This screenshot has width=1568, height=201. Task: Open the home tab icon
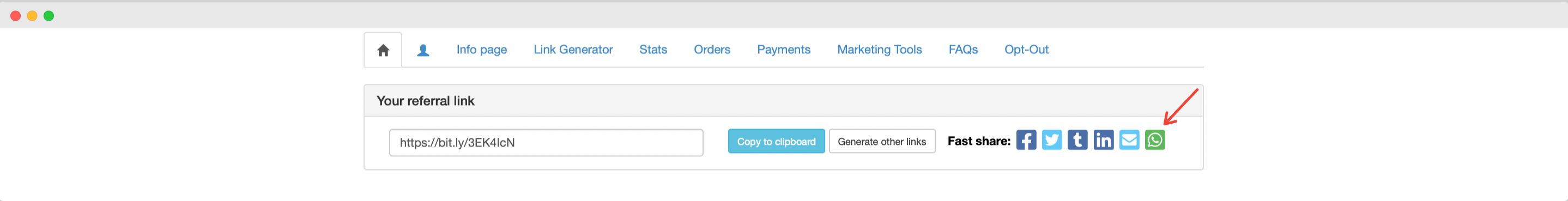383,50
